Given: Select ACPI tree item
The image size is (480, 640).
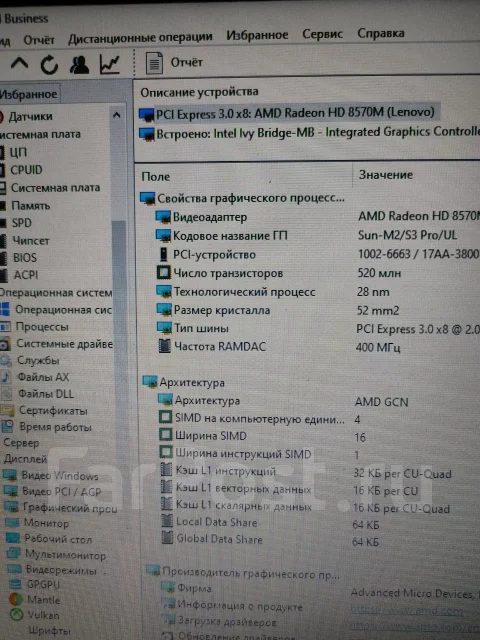Looking at the screenshot, I should click(x=26, y=275).
